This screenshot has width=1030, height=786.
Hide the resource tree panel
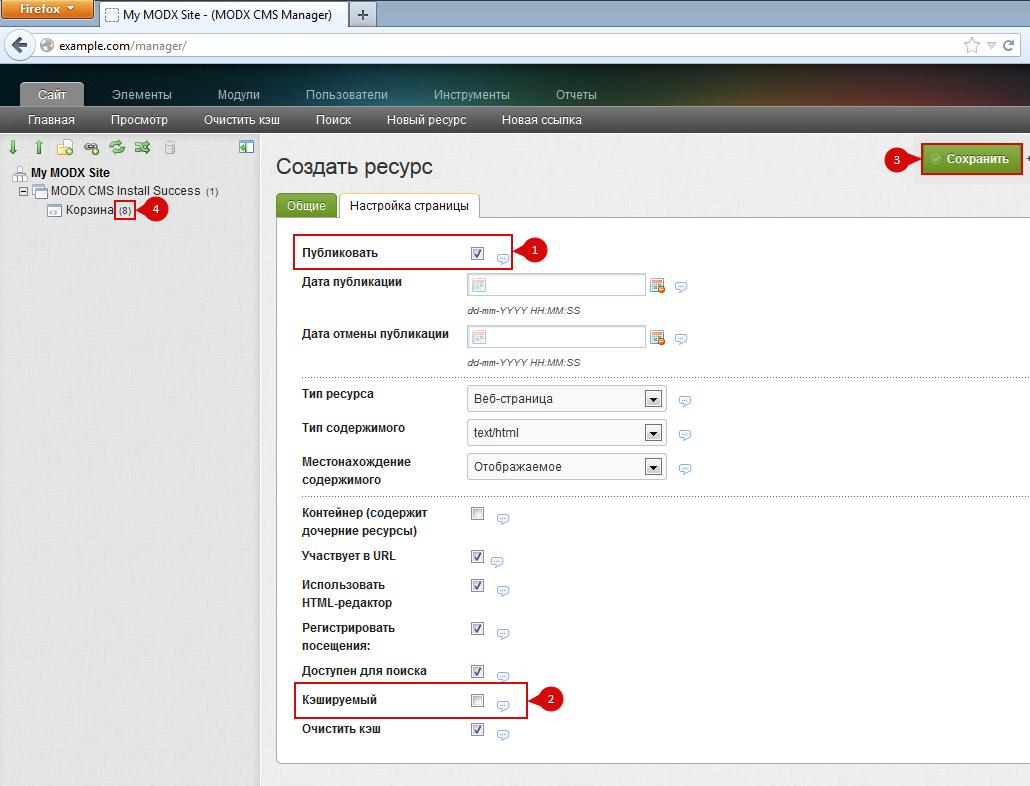(x=246, y=147)
